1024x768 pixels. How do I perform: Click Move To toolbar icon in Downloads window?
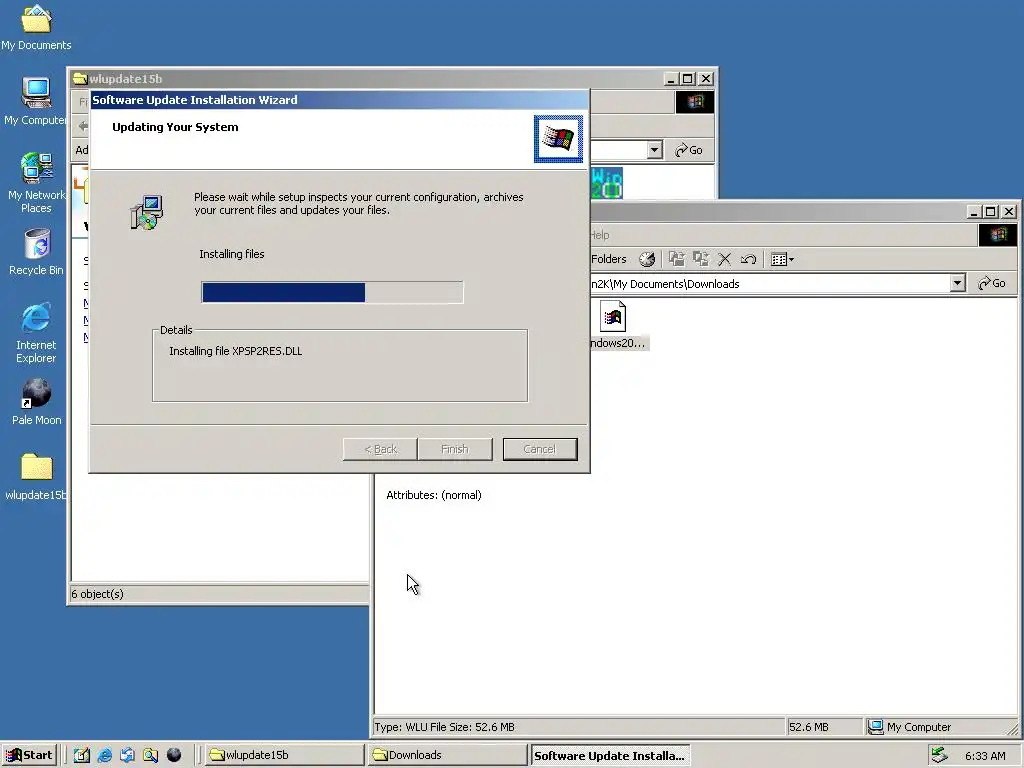click(677, 259)
